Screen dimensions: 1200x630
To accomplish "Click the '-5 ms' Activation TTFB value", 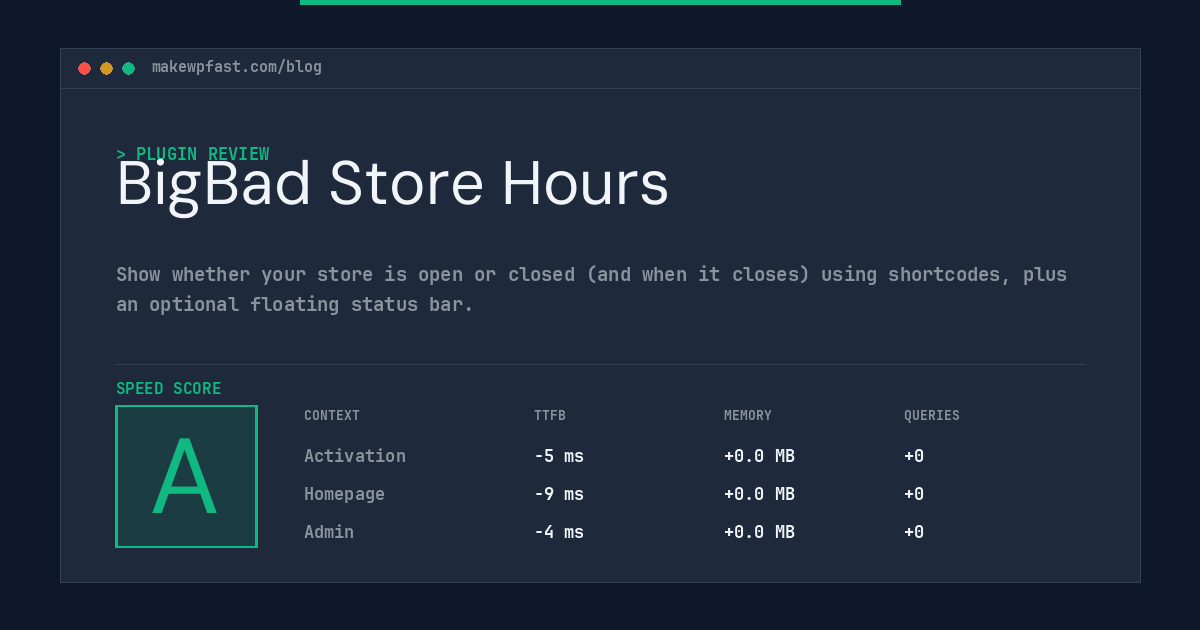I will pos(559,456).
